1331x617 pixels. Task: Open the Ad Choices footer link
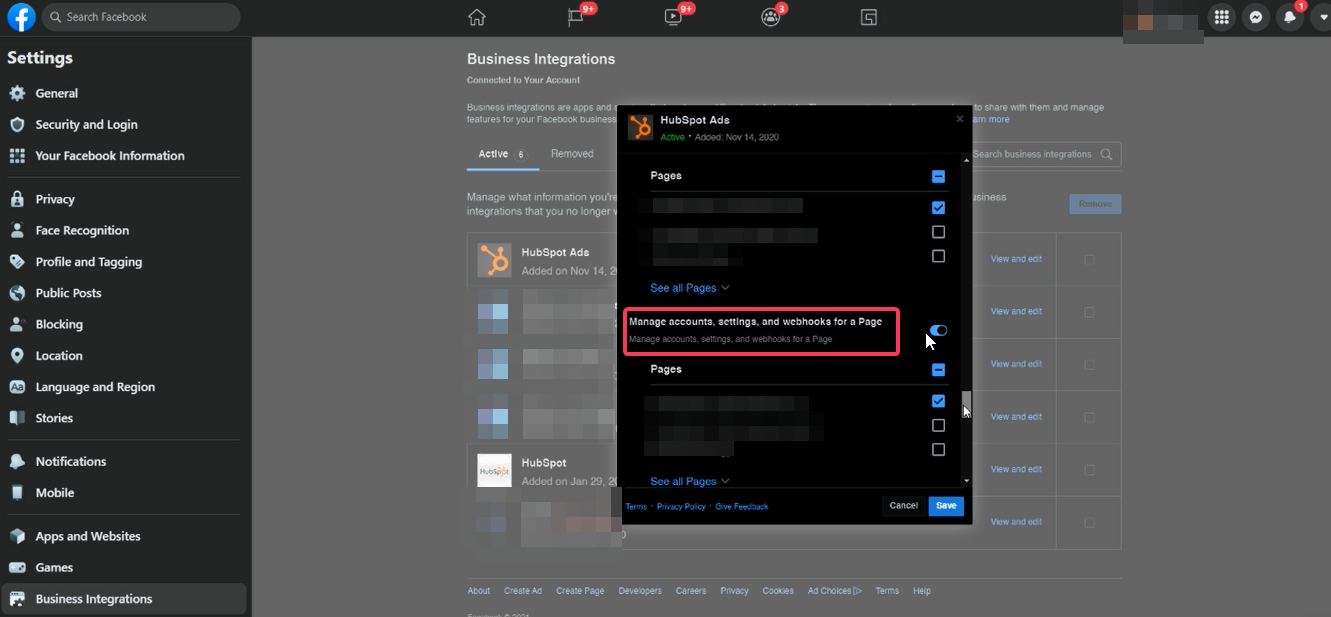click(835, 591)
